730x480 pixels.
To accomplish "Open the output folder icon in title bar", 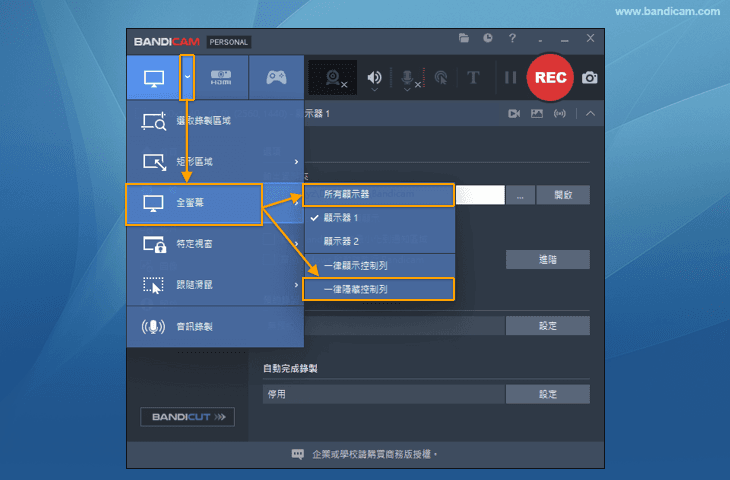I will pyautogui.click(x=464, y=38).
